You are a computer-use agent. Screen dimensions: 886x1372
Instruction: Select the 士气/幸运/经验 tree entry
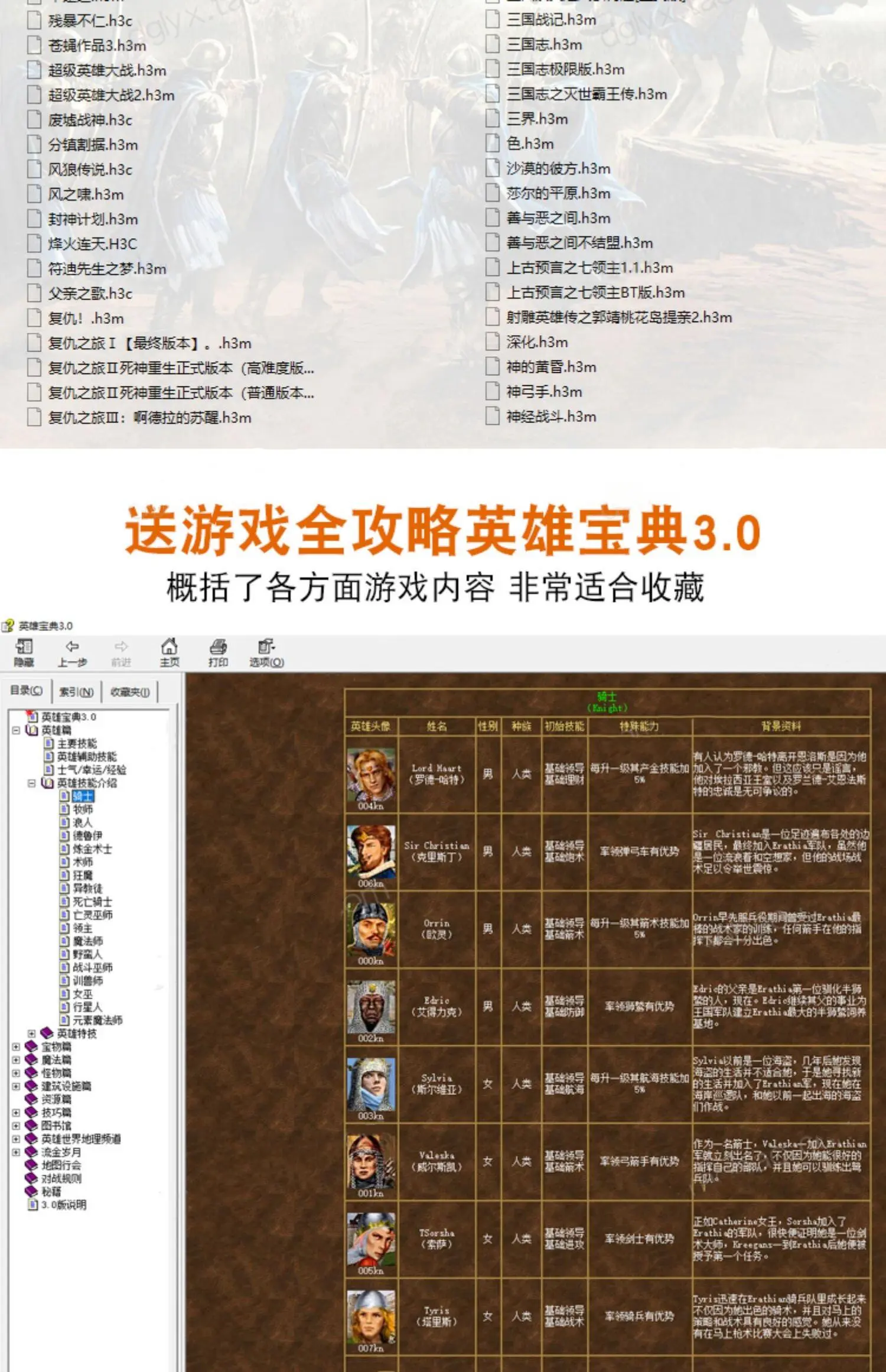(92, 770)
